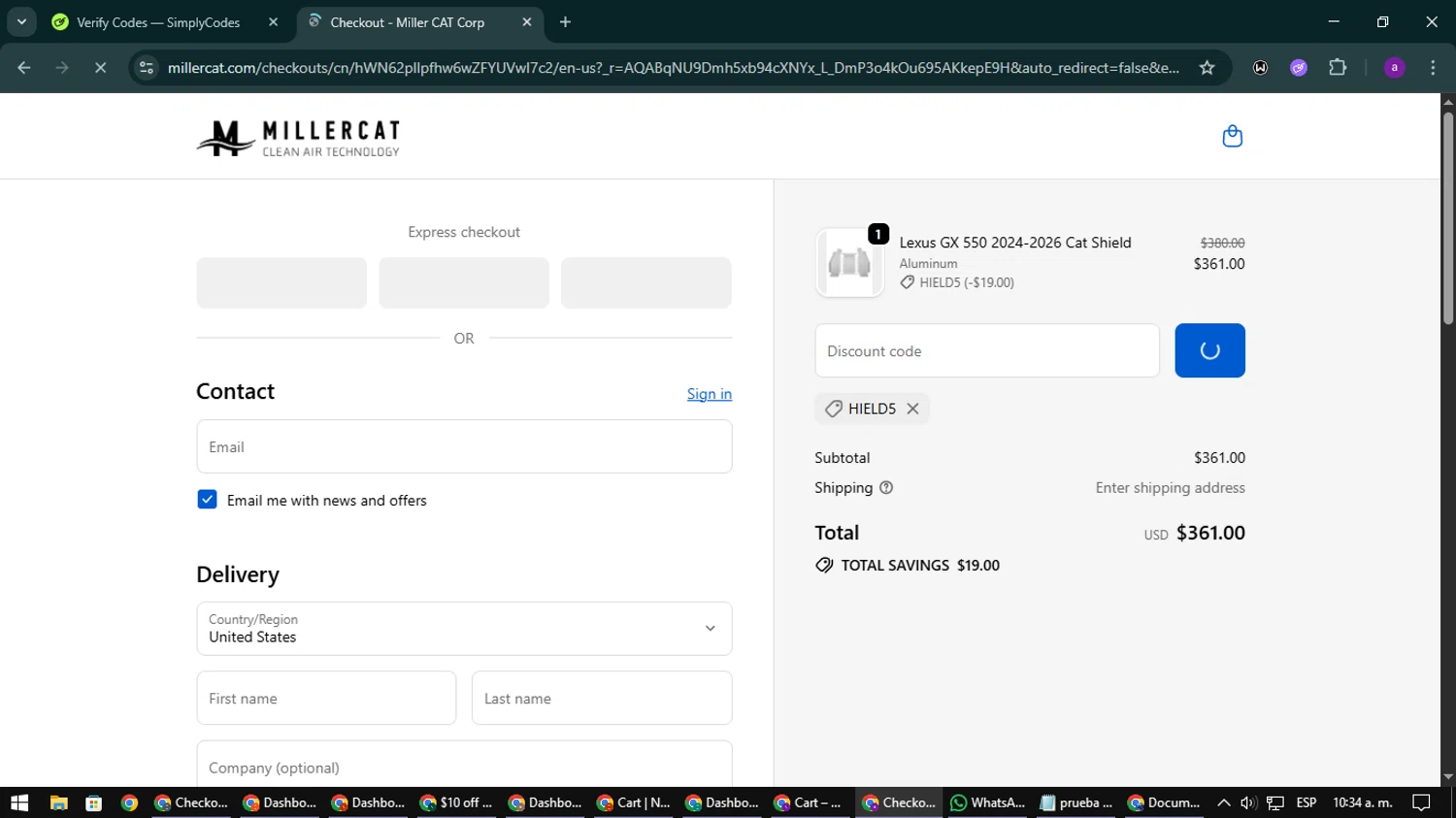
Task: Follow the Sign in link
Action: pyautogui.click(x=710, y=394)
